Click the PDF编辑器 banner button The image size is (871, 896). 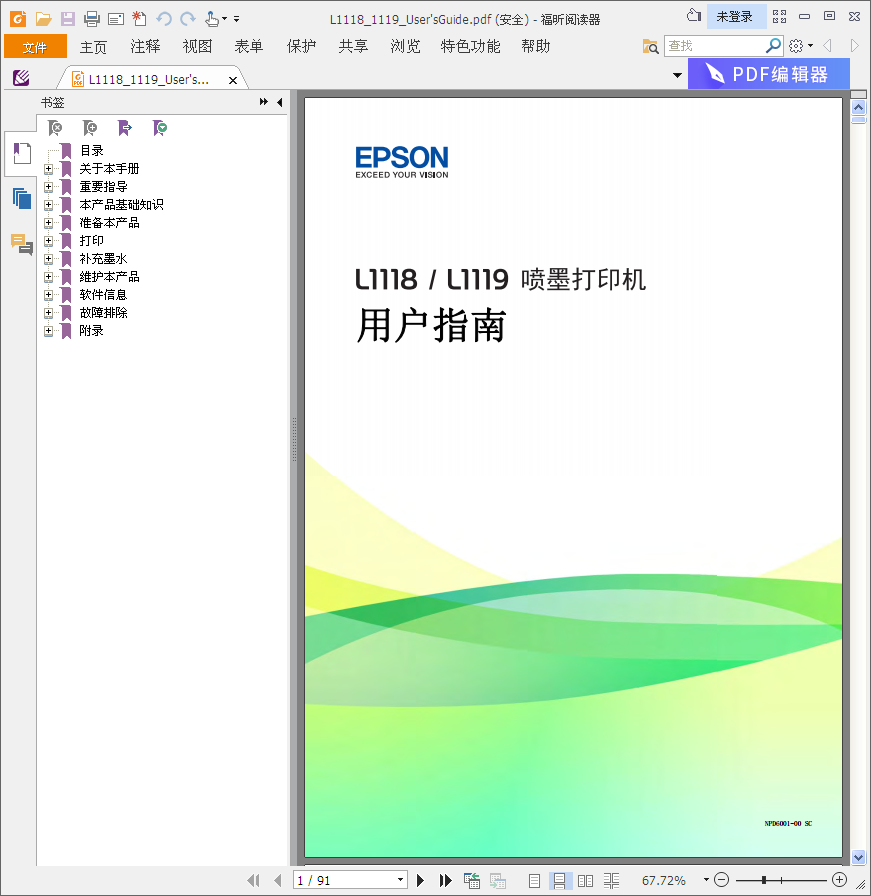coord(769,74)
